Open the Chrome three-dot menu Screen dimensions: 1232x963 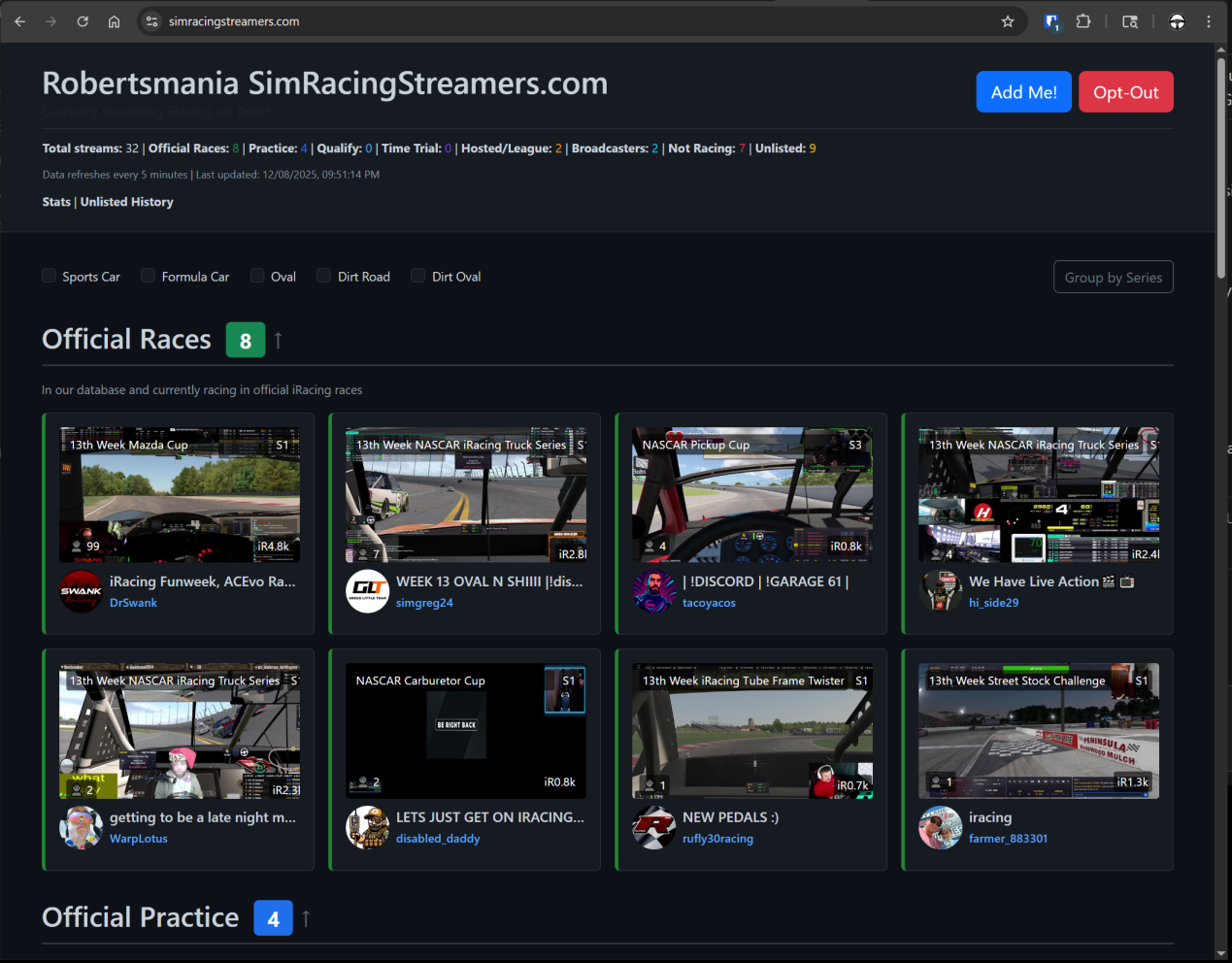1209,21
